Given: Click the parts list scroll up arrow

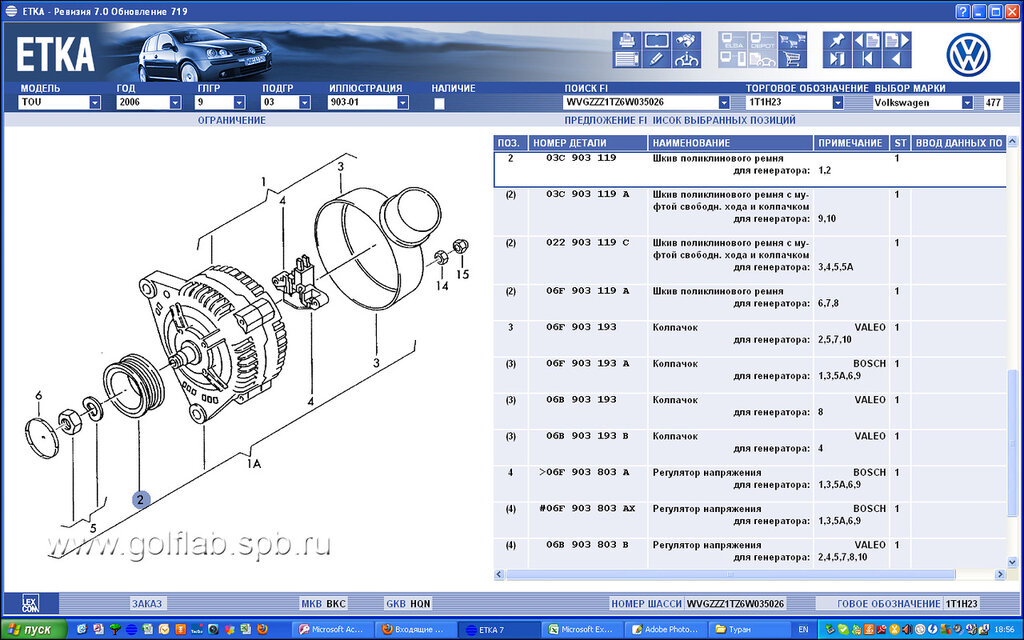Looking at the screenshot, I should [x=1012, y=141].
